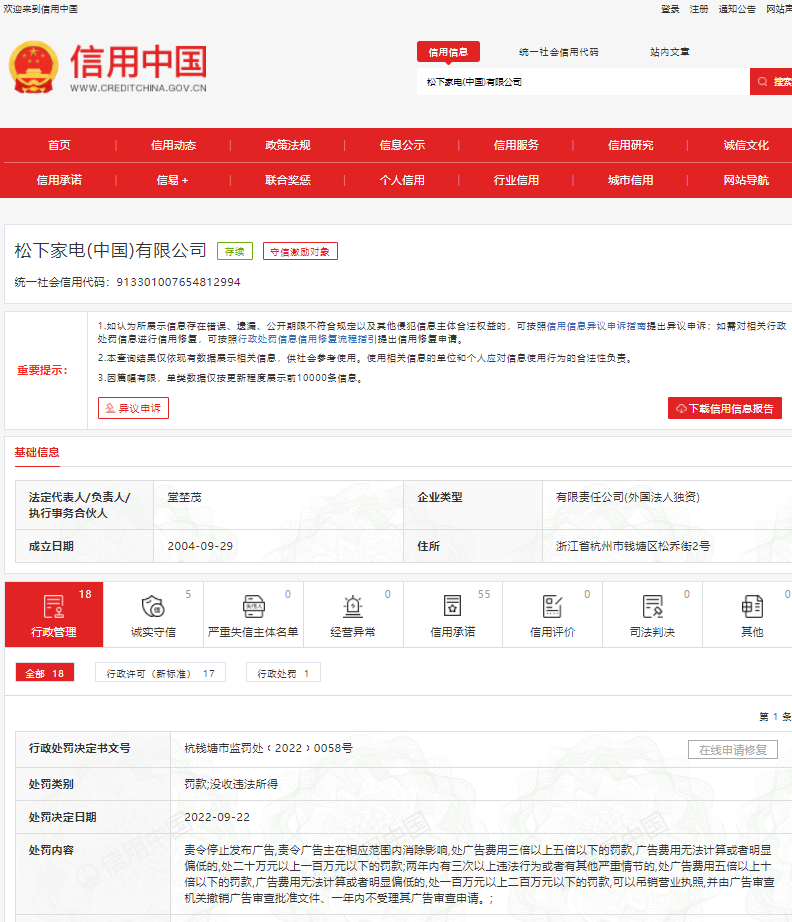The height and width of the screenshot is (922, 792).
Task: Open 联合奖惩 menu item
Action: (288, 180)
